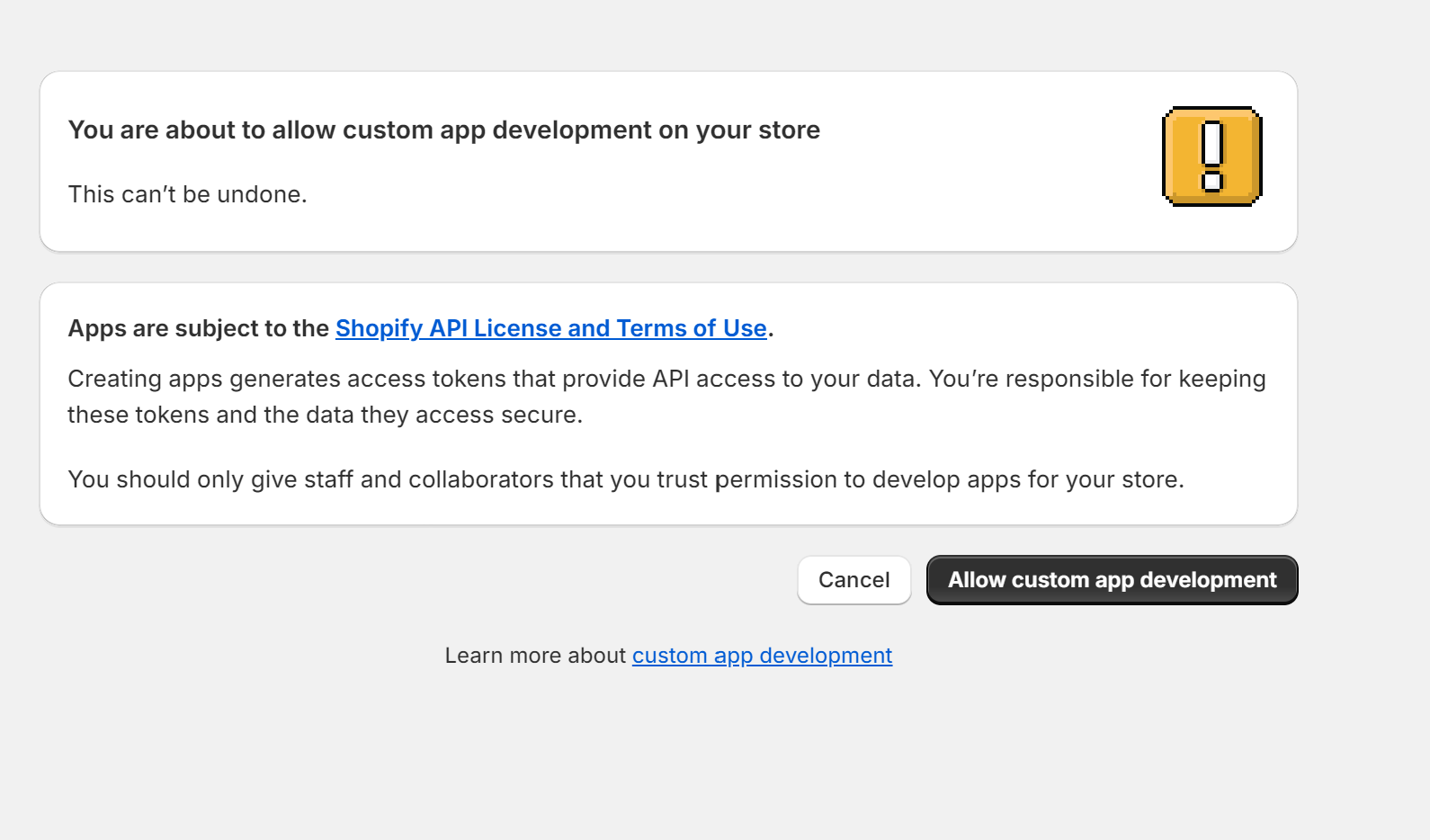Click the 'Learn more about' text
1430x840 pixels.
coord(535,656)
